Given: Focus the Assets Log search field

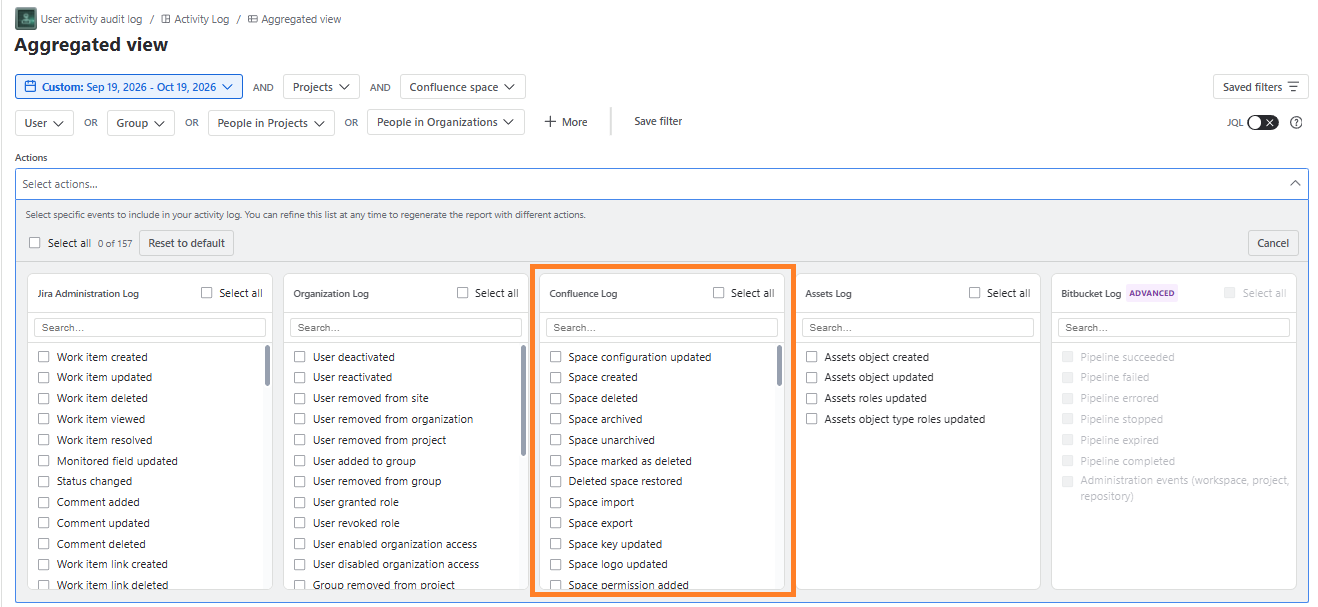Looking at the screenshot, I should (918, 327).
